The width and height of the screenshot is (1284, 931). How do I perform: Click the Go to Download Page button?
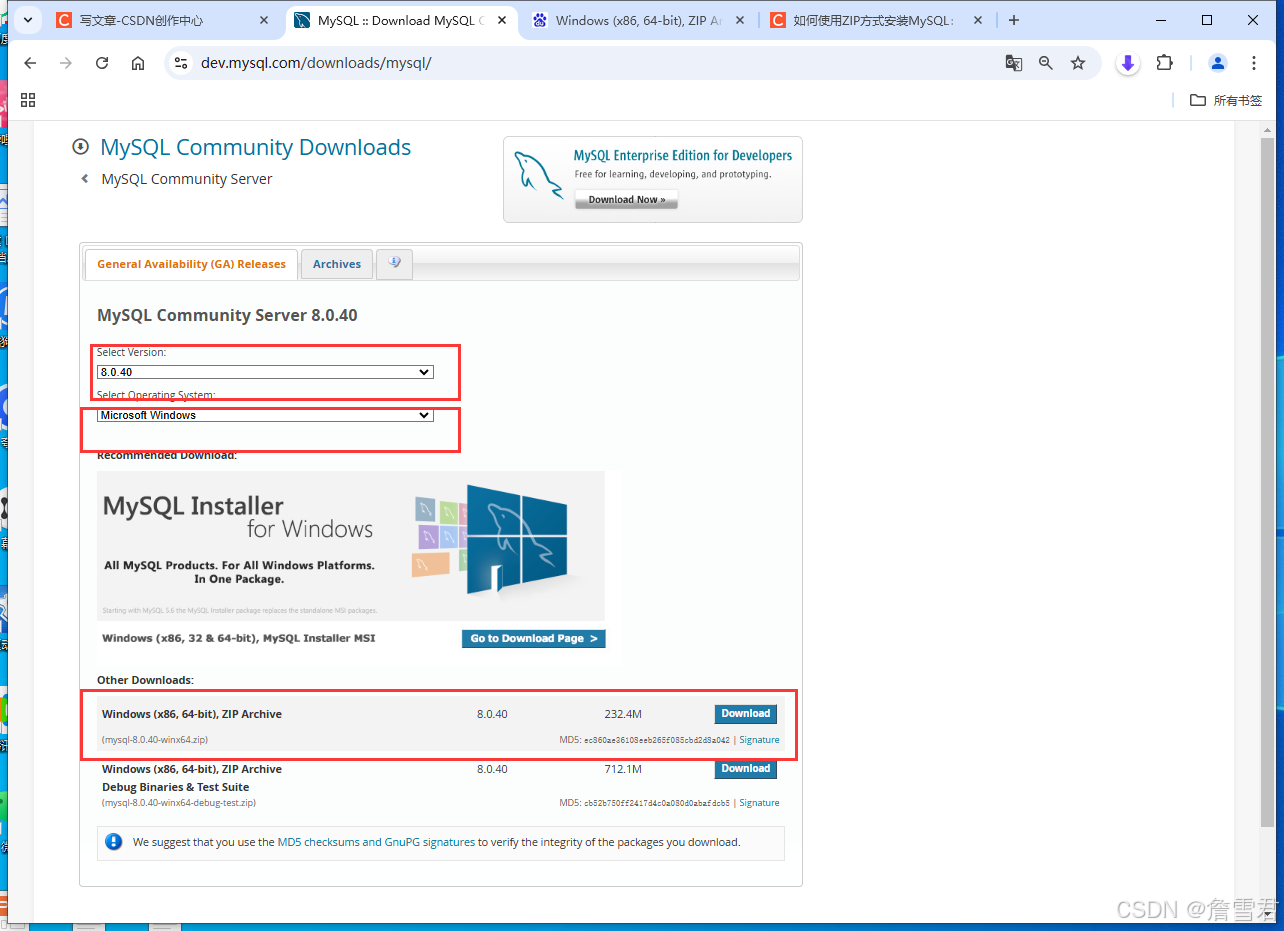[x=534, y=638]
